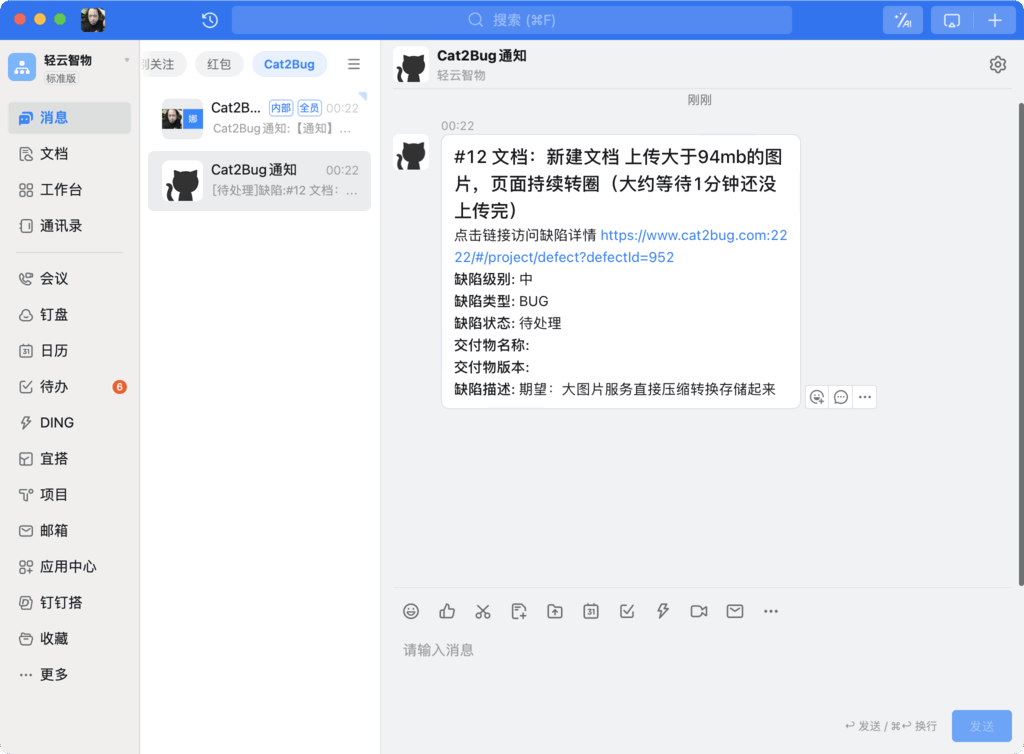Click the 发送 send button
The height and width of the screenshot is (754, 1024).
tap(982, 726)
